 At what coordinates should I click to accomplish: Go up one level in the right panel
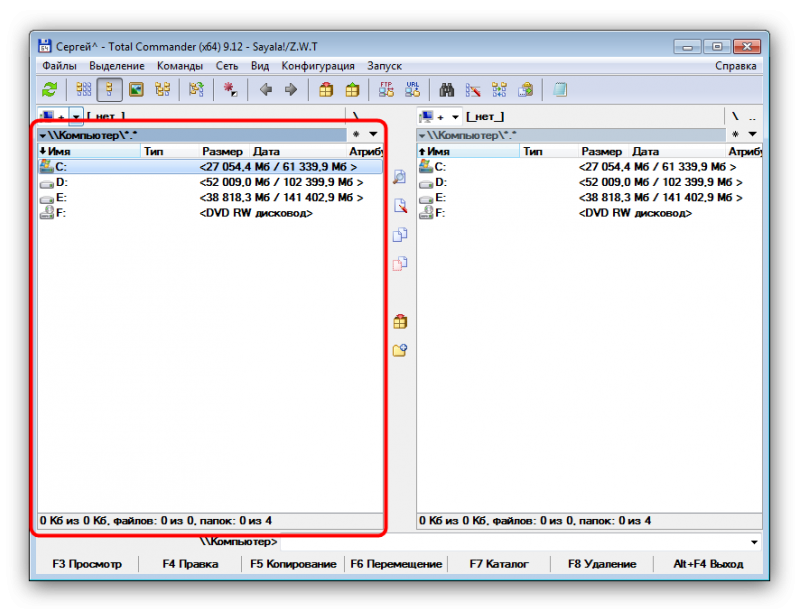(x=753, y=117)
